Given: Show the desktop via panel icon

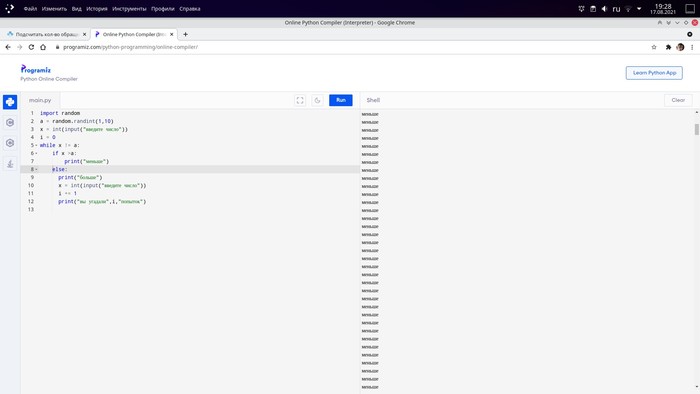Looking at the screenshot, I should click(690, 8).
